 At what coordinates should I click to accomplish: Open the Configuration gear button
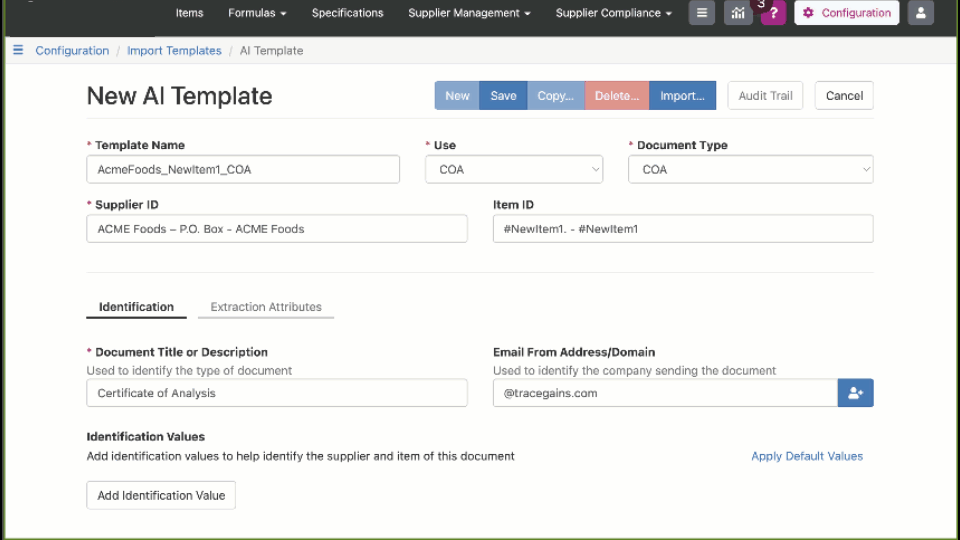(847, 13)
